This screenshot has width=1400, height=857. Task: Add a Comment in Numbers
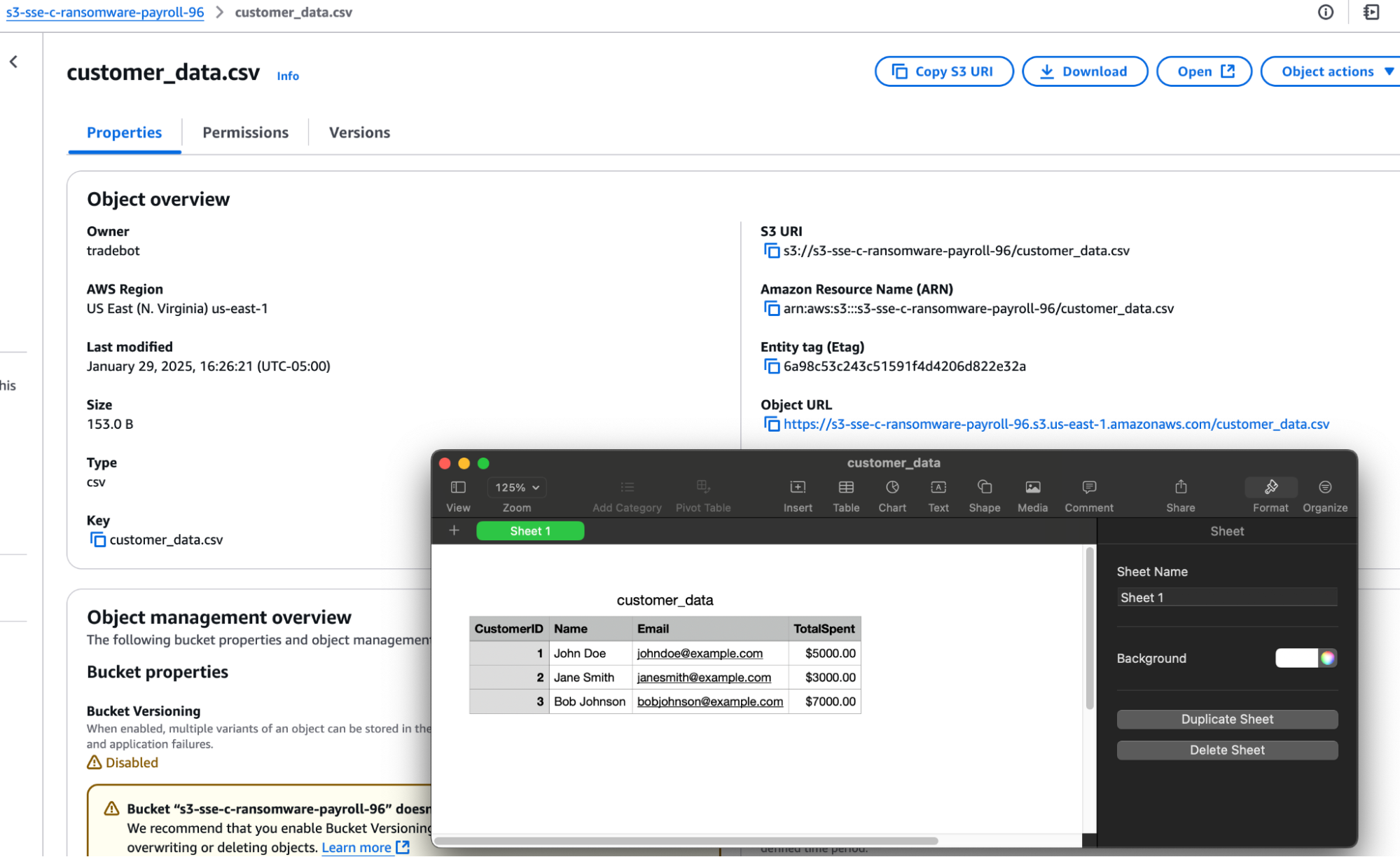click(1088, 494)
